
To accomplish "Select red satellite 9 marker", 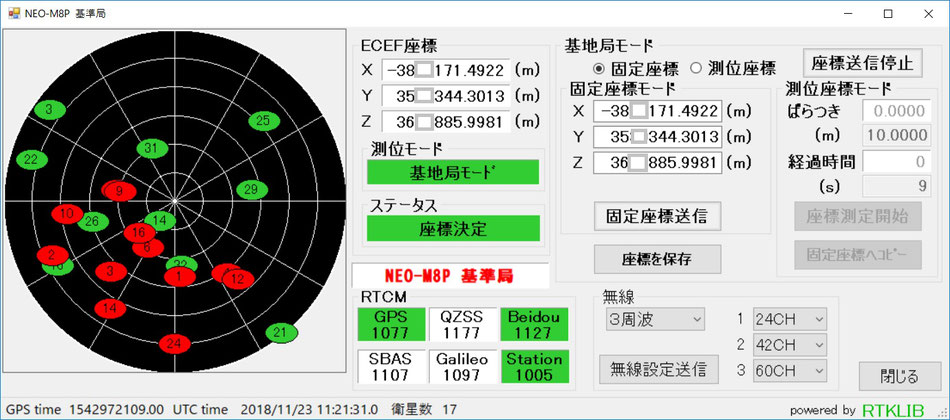I will 119,192.
